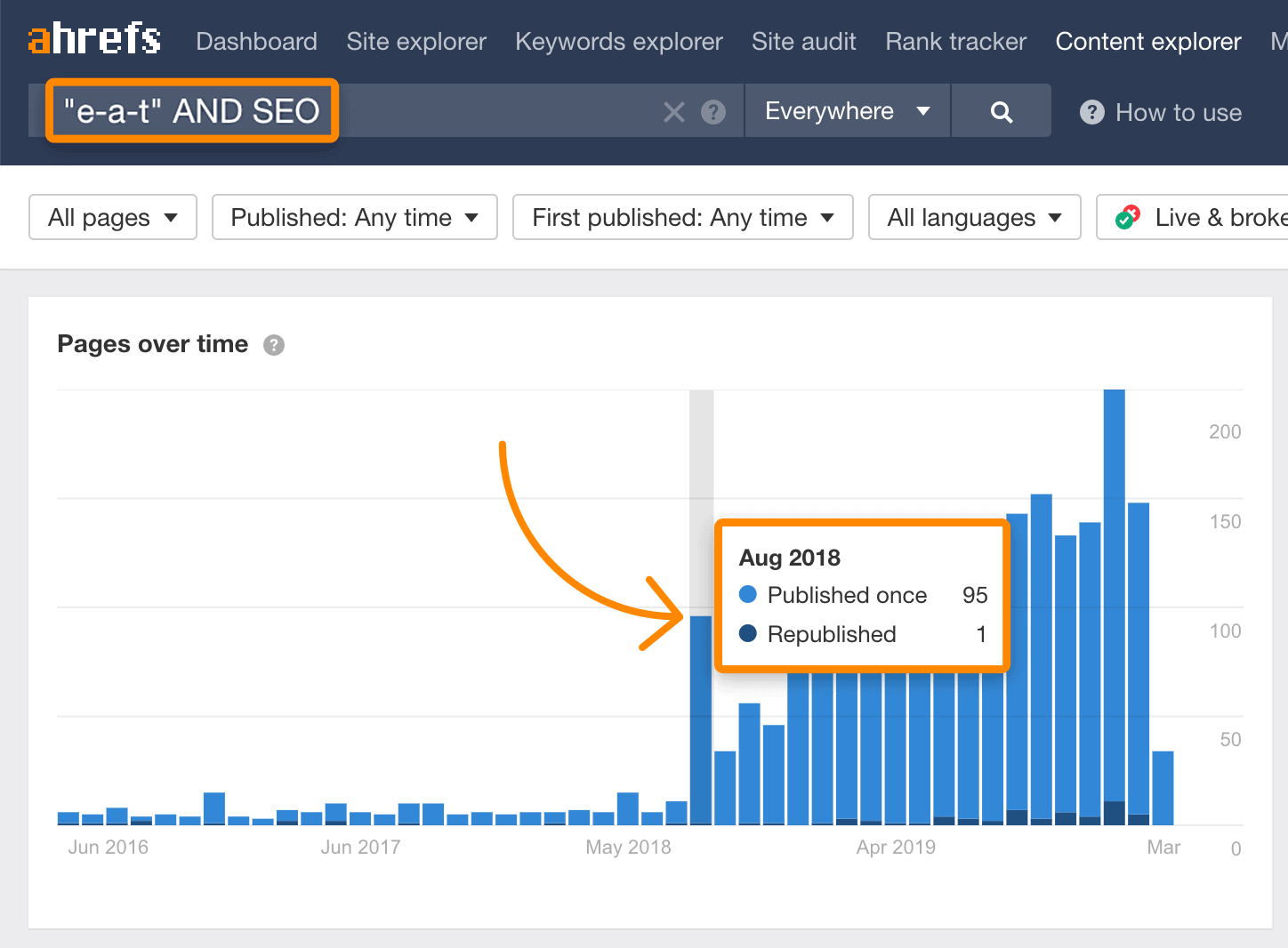Open Pages over time help tooltip icon
This screenshot has height=948, width=1288.
[274, 345]
